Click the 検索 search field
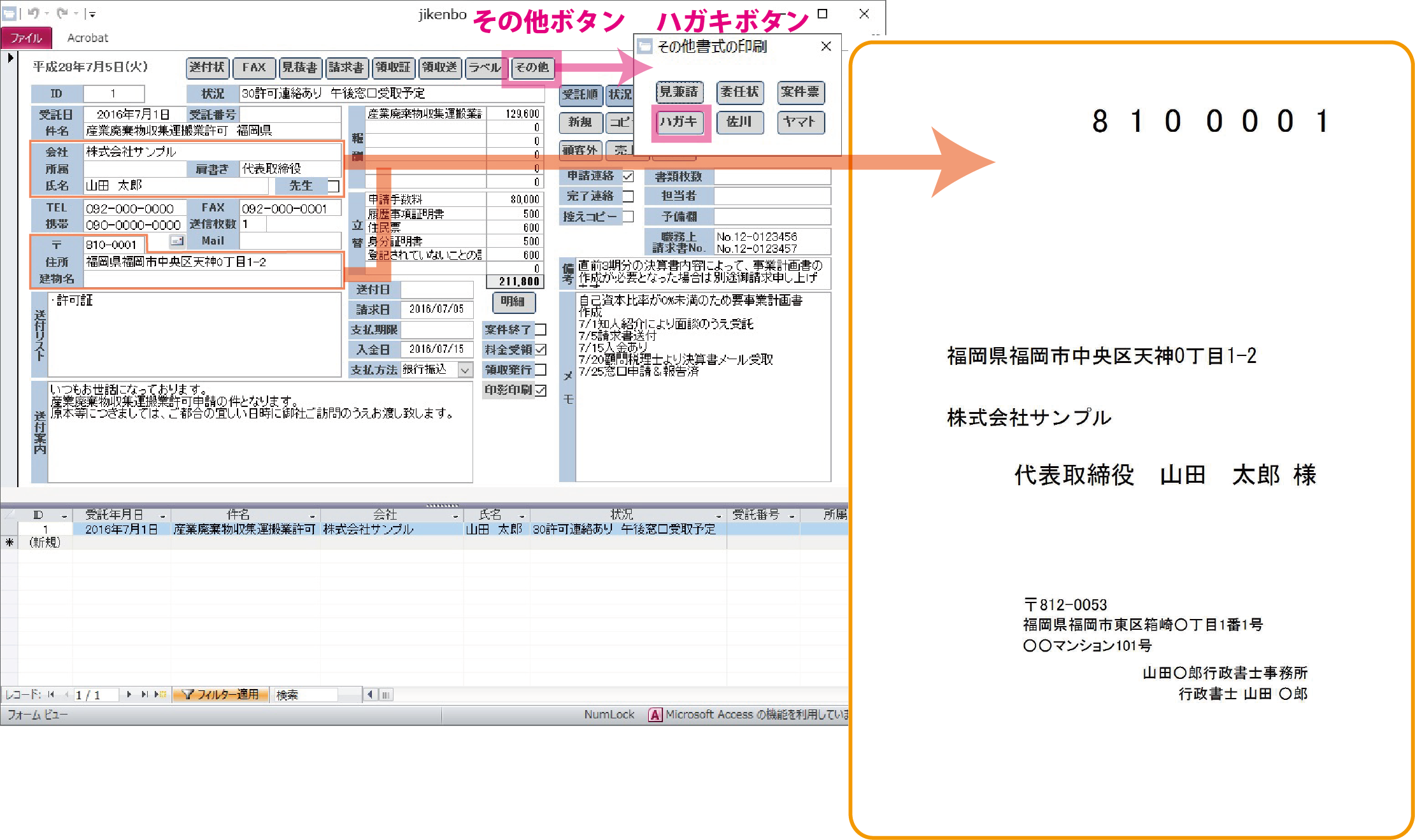This screenshot has height=840, width=1415. pos(306,695)
